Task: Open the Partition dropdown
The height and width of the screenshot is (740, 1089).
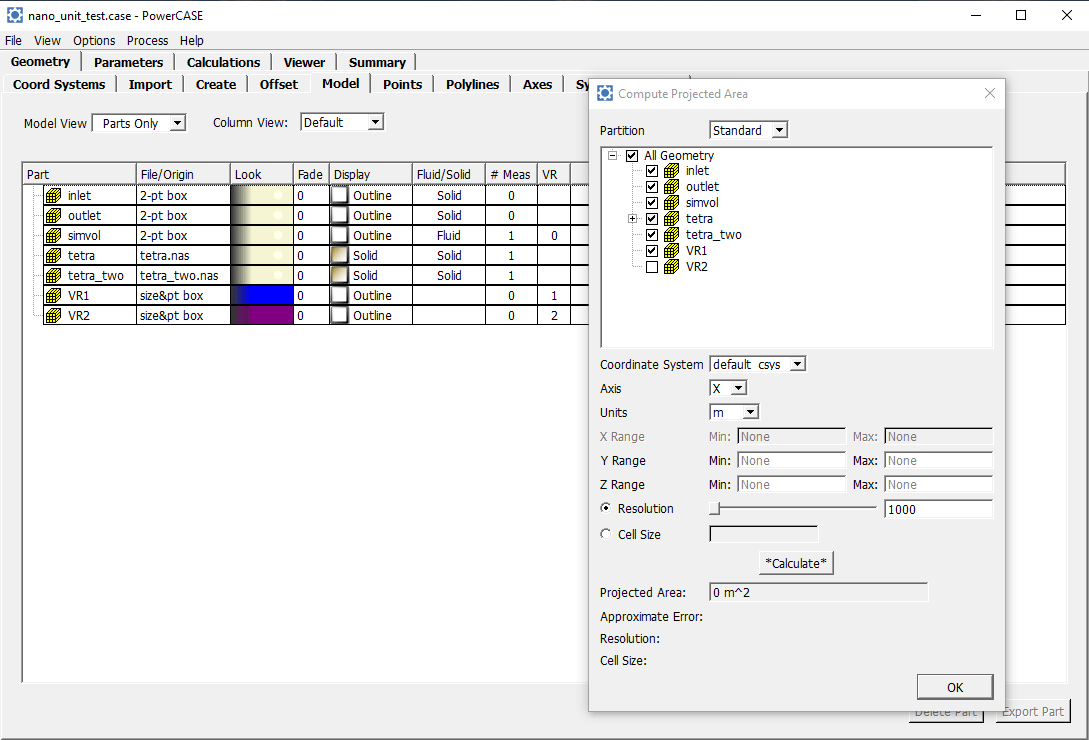Action: pyautogui.click(x=748, y=131)
